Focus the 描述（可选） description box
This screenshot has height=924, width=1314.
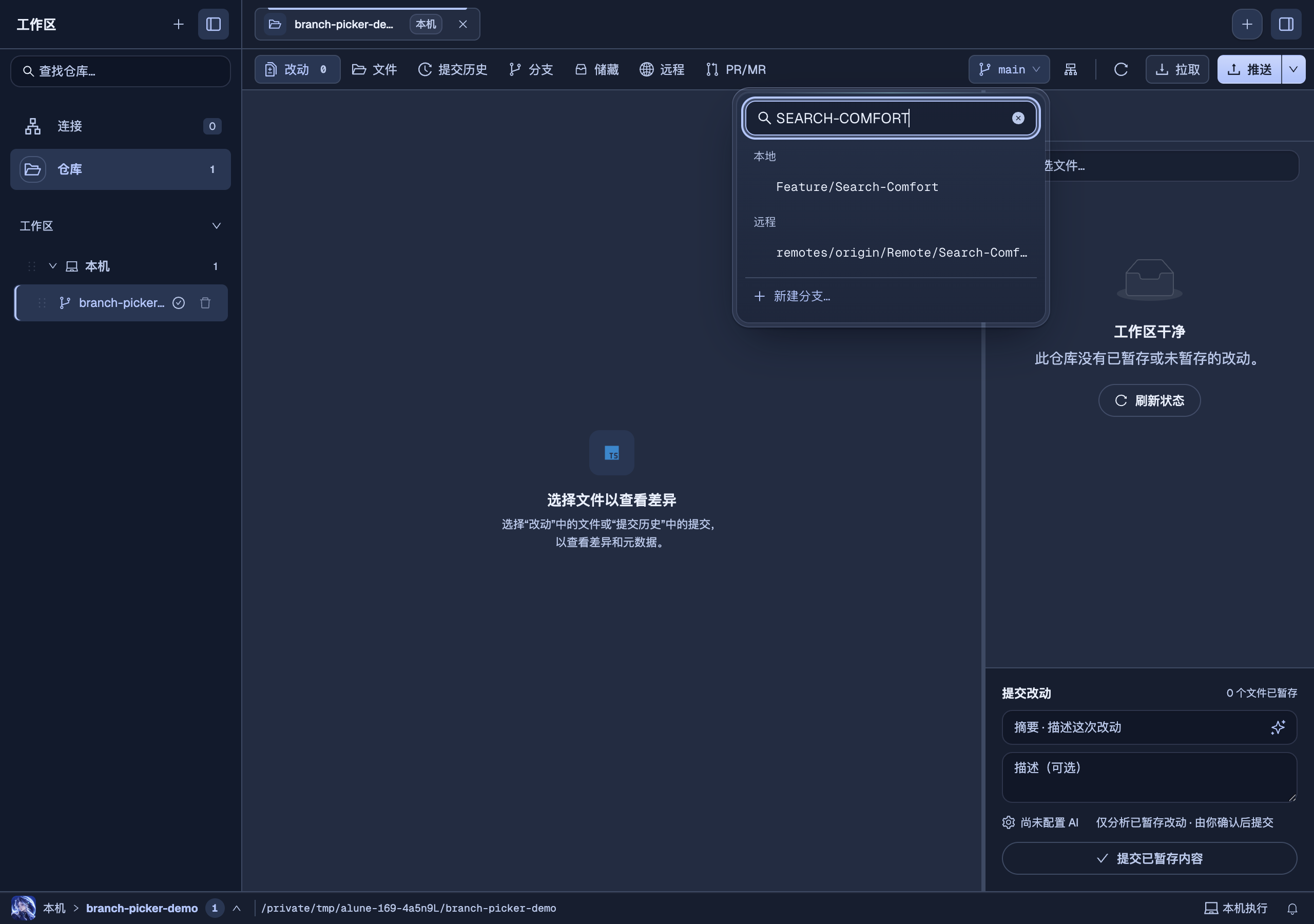coord(1149,777)
